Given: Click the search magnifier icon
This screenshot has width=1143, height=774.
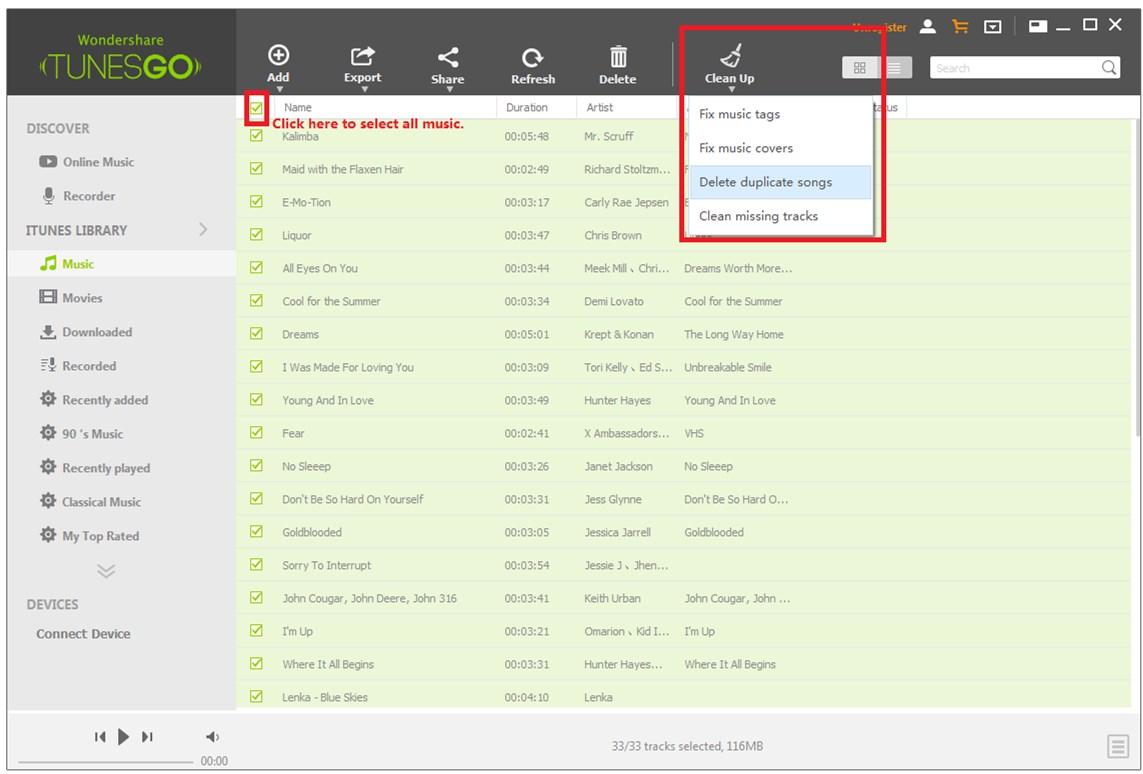Looking at the screenshot, I should pyautogui.click(x=1108, y=68).
